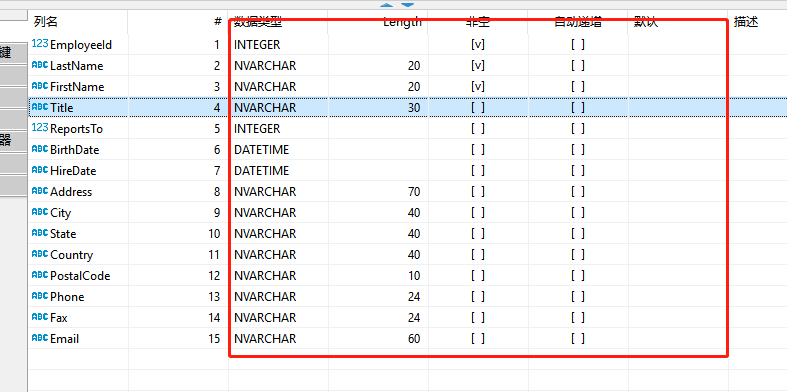The image size is (787, 392).
Task: Click the ABC icon beside Country
Action: 40,254
